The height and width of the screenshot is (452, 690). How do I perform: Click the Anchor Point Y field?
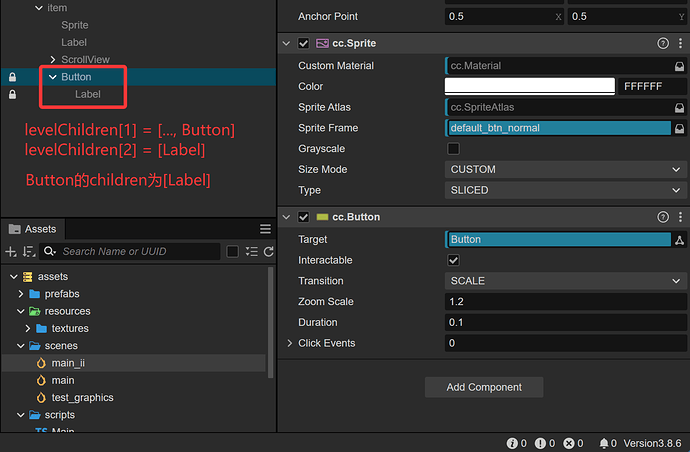[x=627, y=17]
